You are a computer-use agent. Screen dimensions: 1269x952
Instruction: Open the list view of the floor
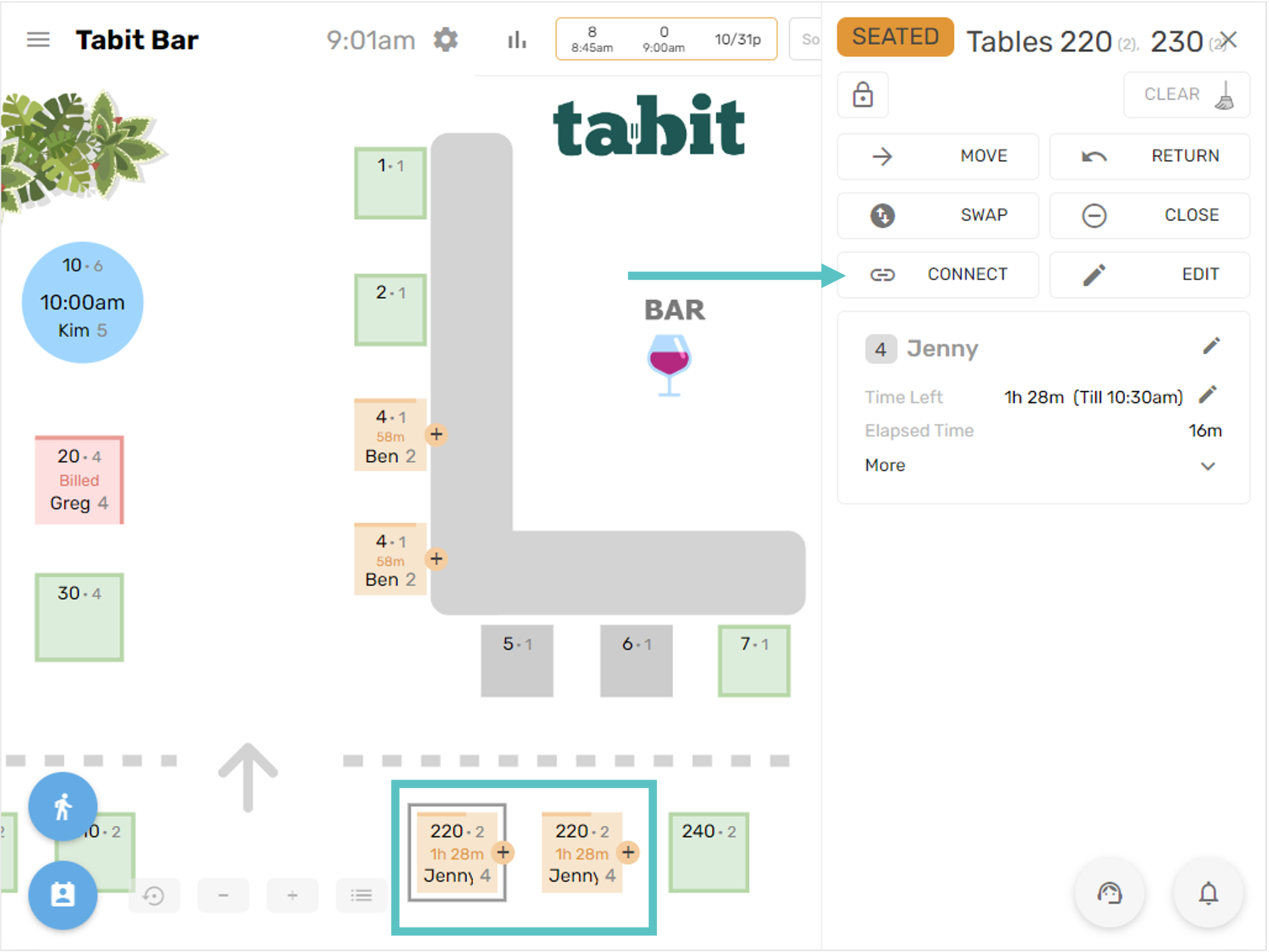click(x=361, y=895)
